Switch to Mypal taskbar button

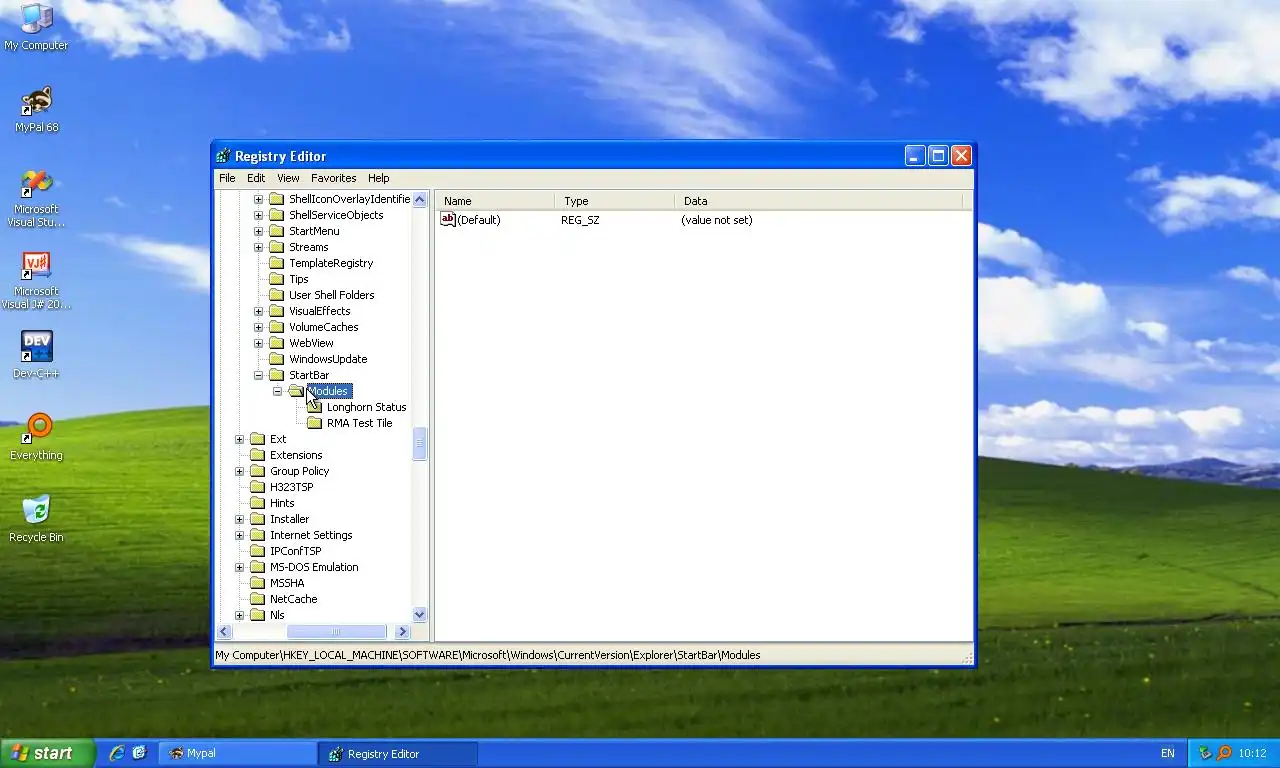point(237,753)
